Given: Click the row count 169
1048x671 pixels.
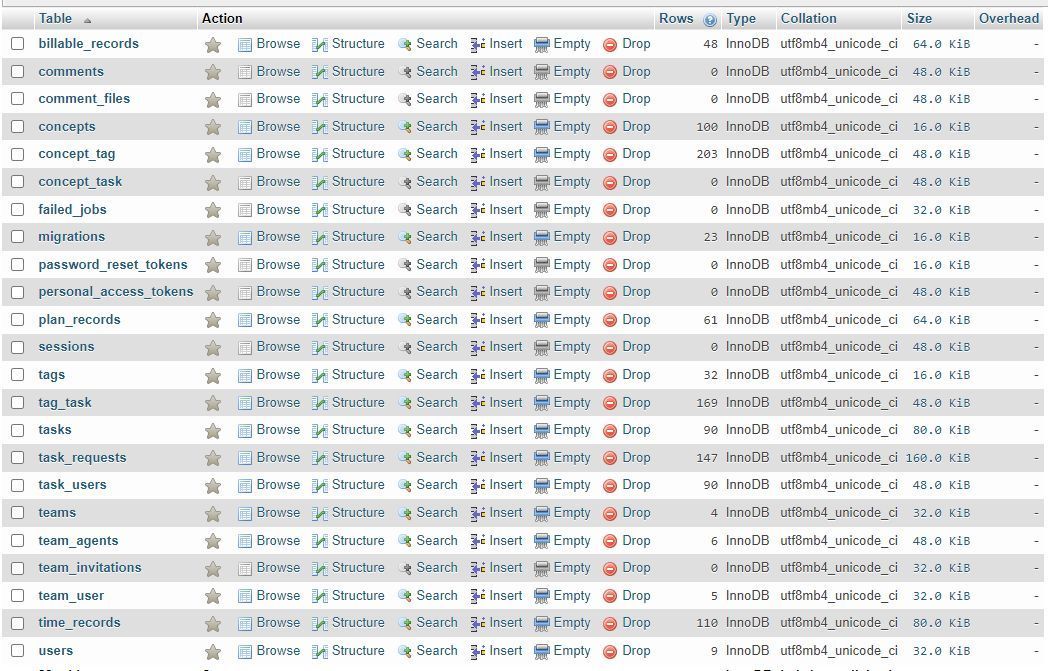Looking at the screenshot, I should (x=706, y=403).
